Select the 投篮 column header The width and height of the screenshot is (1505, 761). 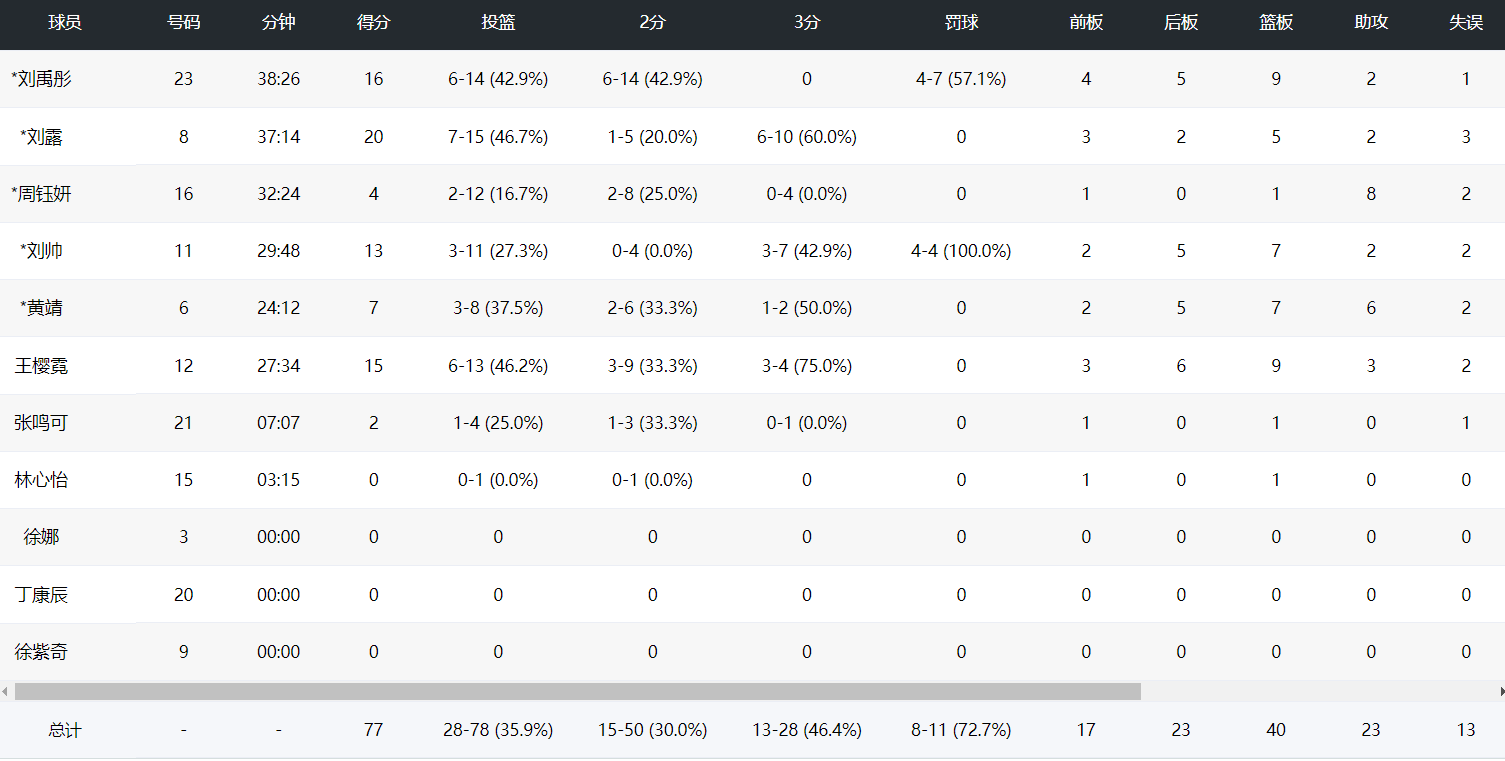coord(498,23)
